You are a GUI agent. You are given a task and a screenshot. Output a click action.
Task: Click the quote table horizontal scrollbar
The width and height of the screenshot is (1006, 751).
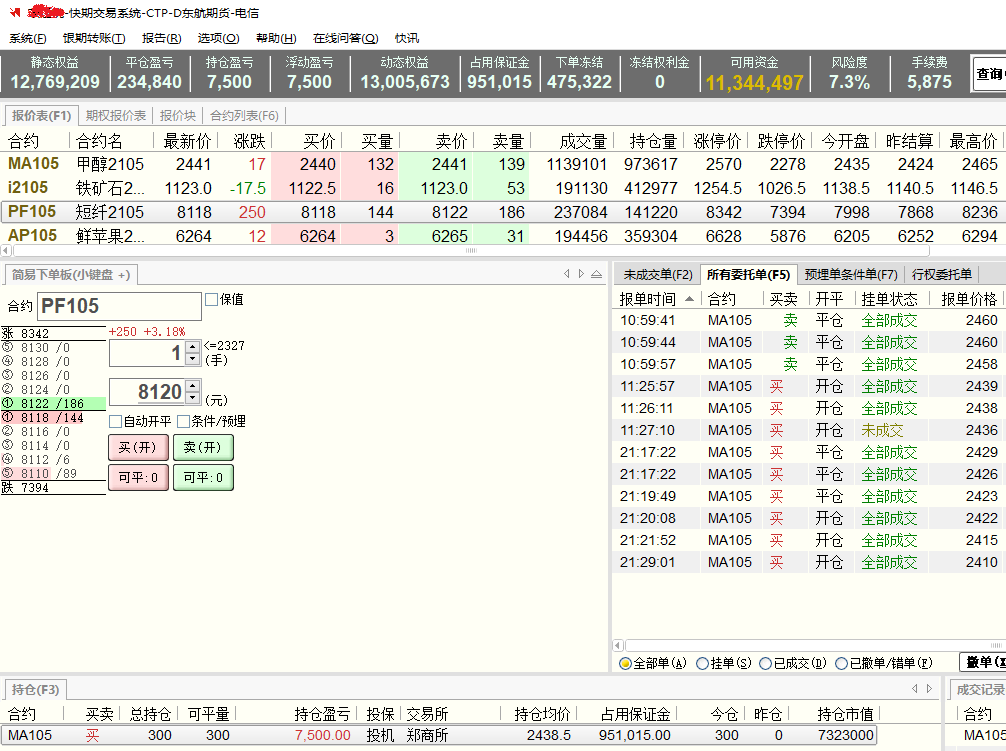471,251
